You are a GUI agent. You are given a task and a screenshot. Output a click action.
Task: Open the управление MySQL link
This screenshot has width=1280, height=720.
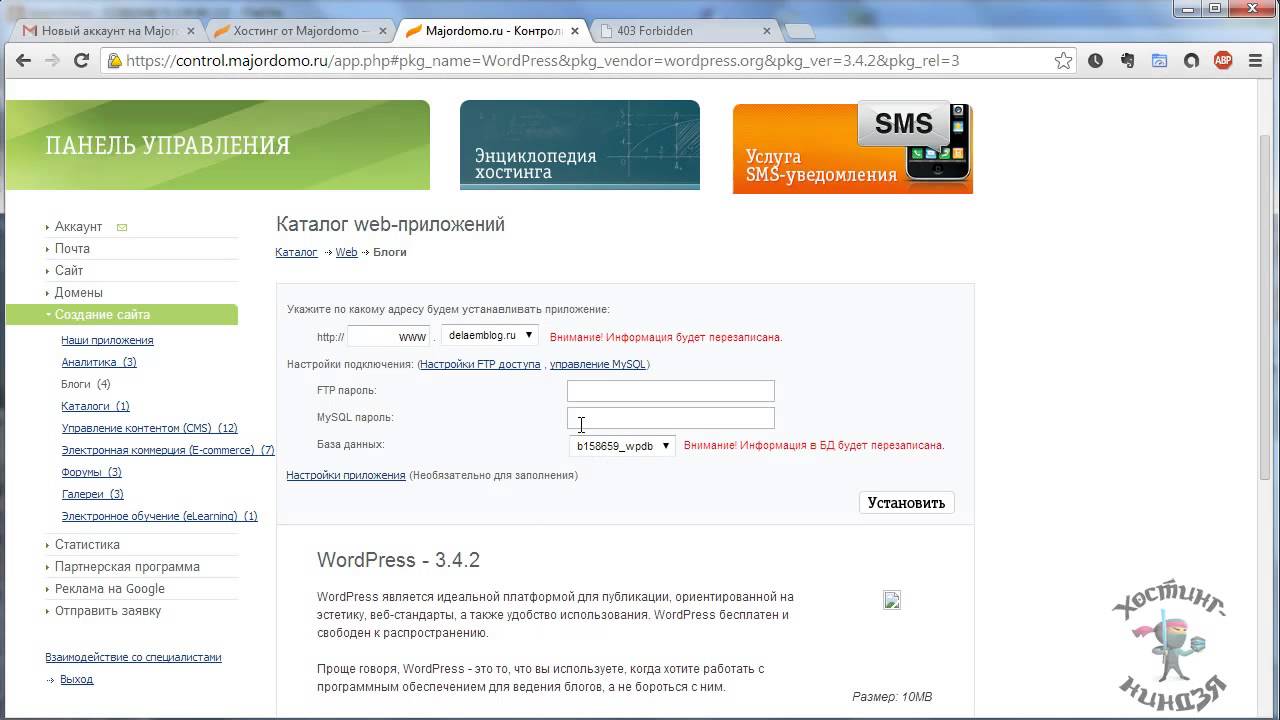tap(598, 365)
